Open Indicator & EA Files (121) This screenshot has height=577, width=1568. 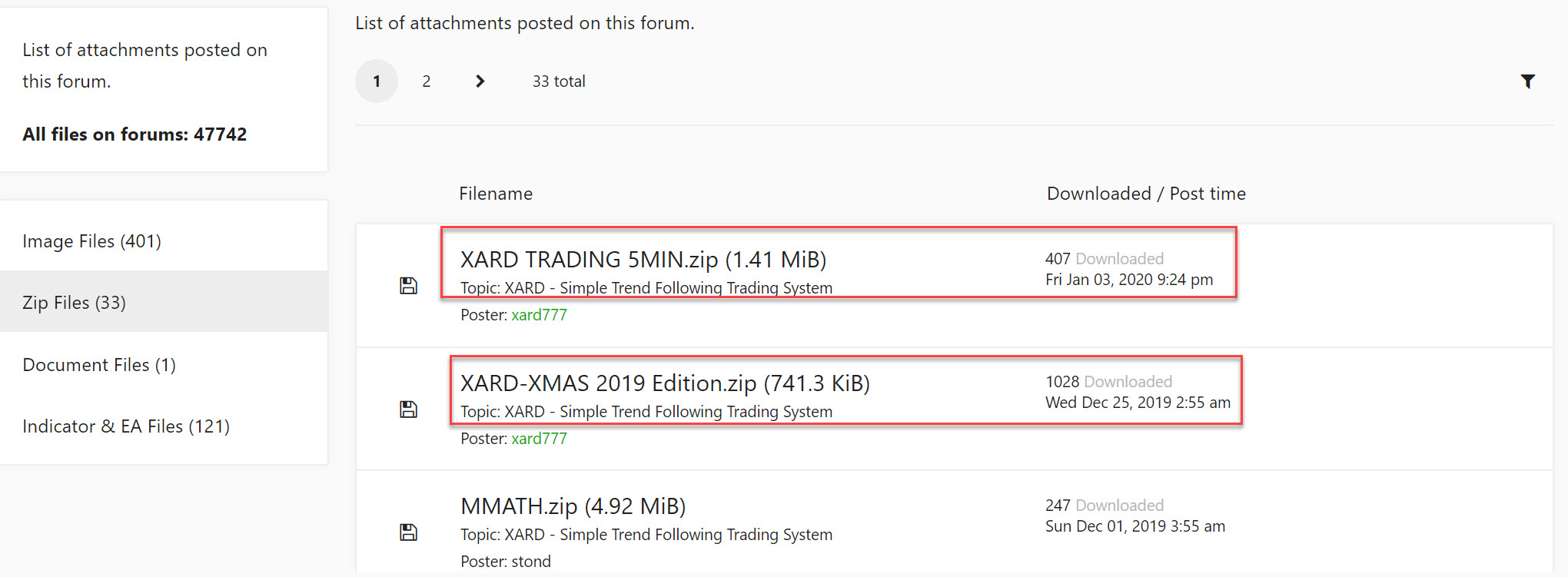click(126, 426)
